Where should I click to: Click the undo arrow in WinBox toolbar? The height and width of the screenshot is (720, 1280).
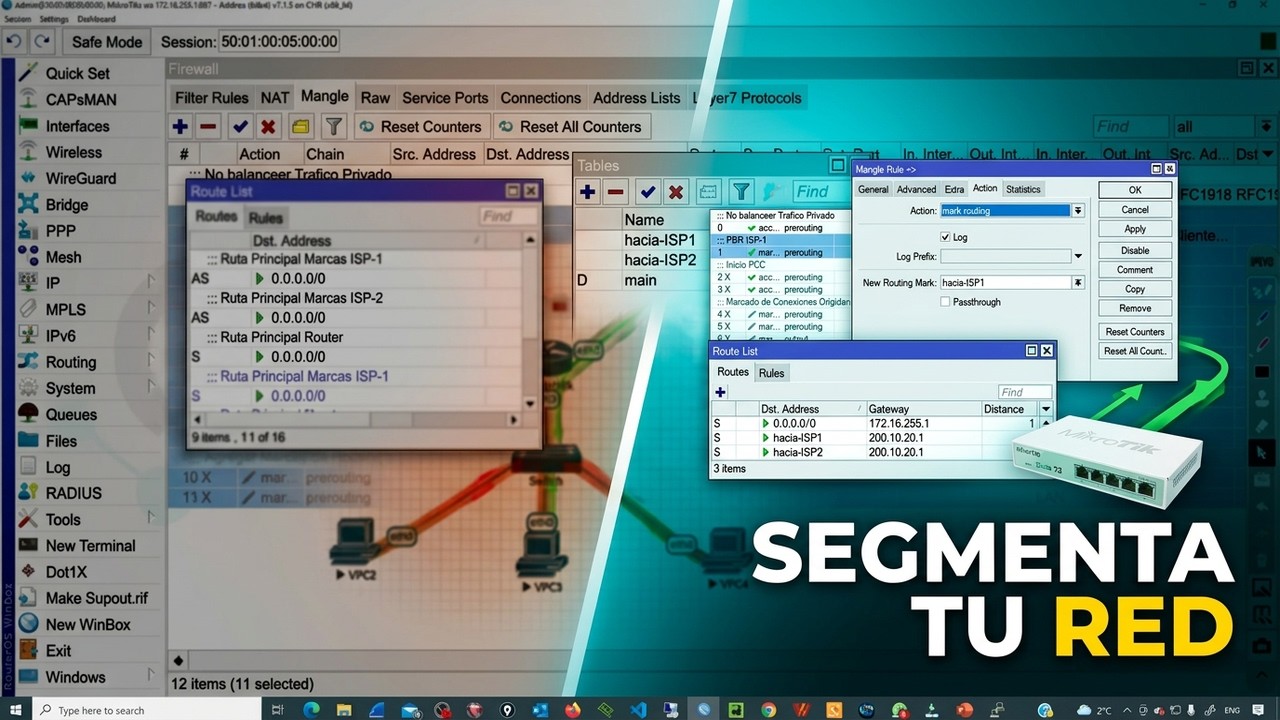(14, 42)
